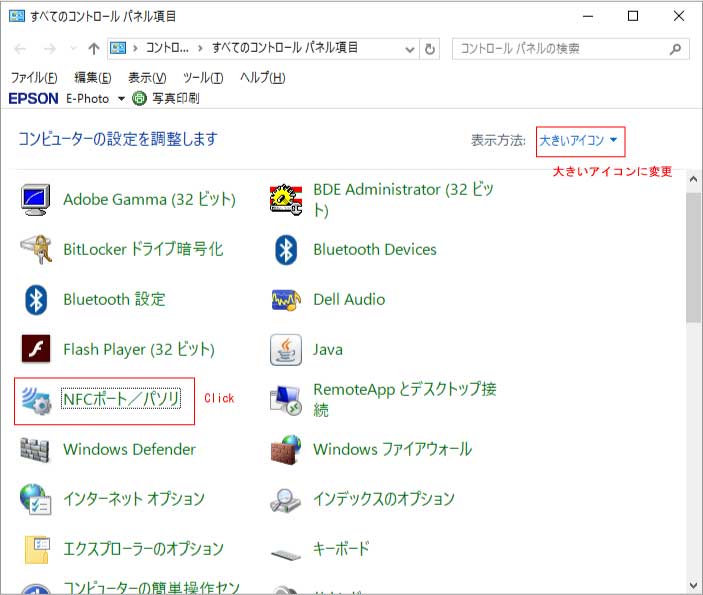Click the forward navigation arrow
The image size is (703, 595).
click(50, 48)
